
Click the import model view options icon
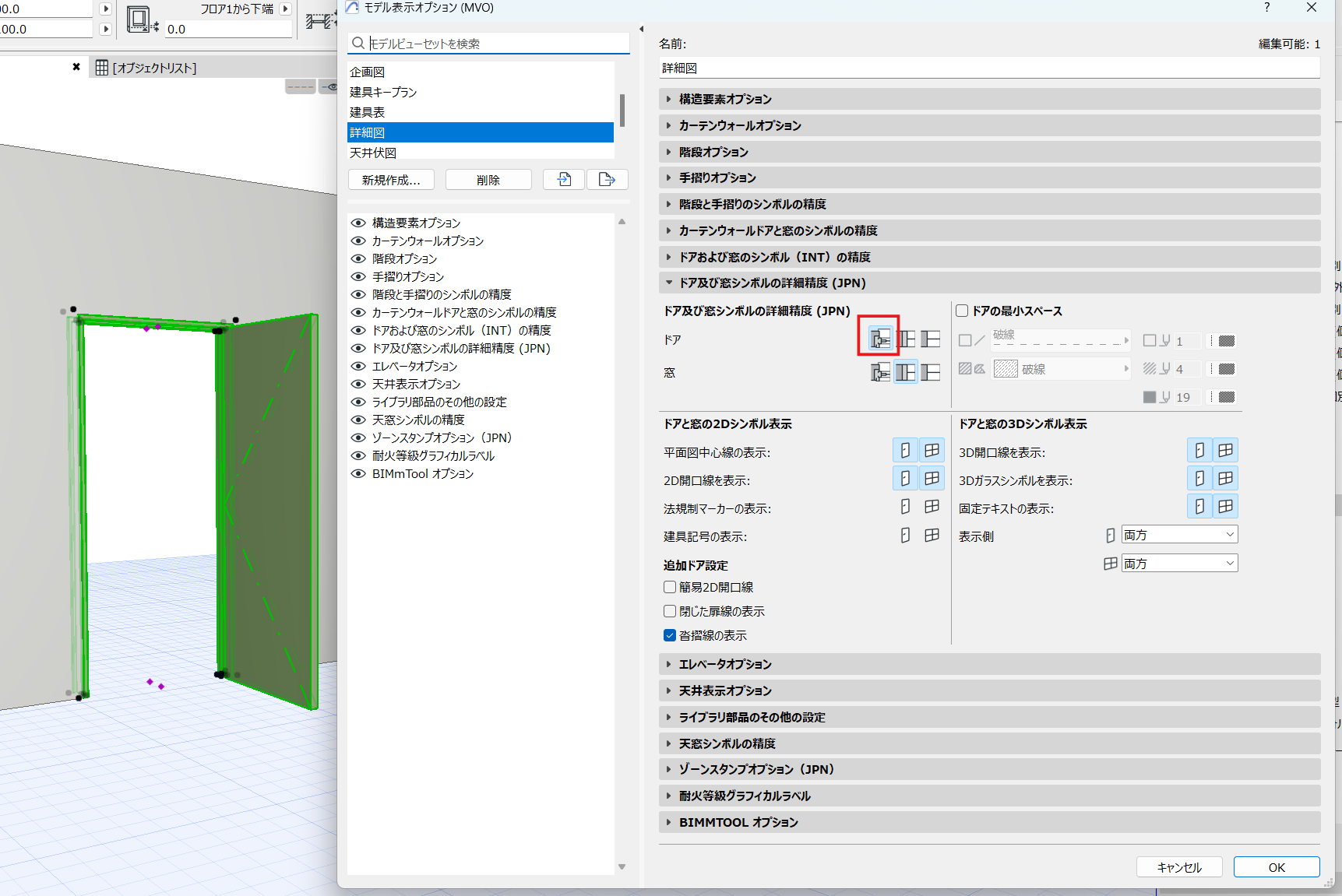[564, 180]
